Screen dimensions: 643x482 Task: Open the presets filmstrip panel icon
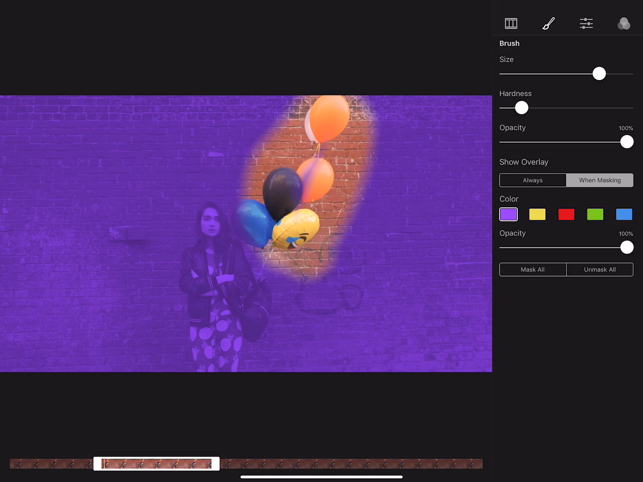click(x=511, y=23)
